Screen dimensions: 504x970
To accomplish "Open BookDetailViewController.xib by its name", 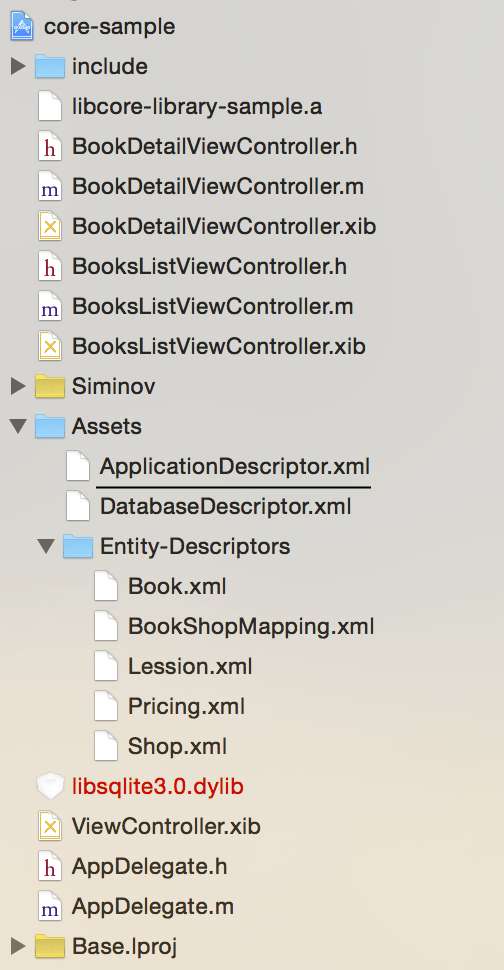I will tap(224, 226).
